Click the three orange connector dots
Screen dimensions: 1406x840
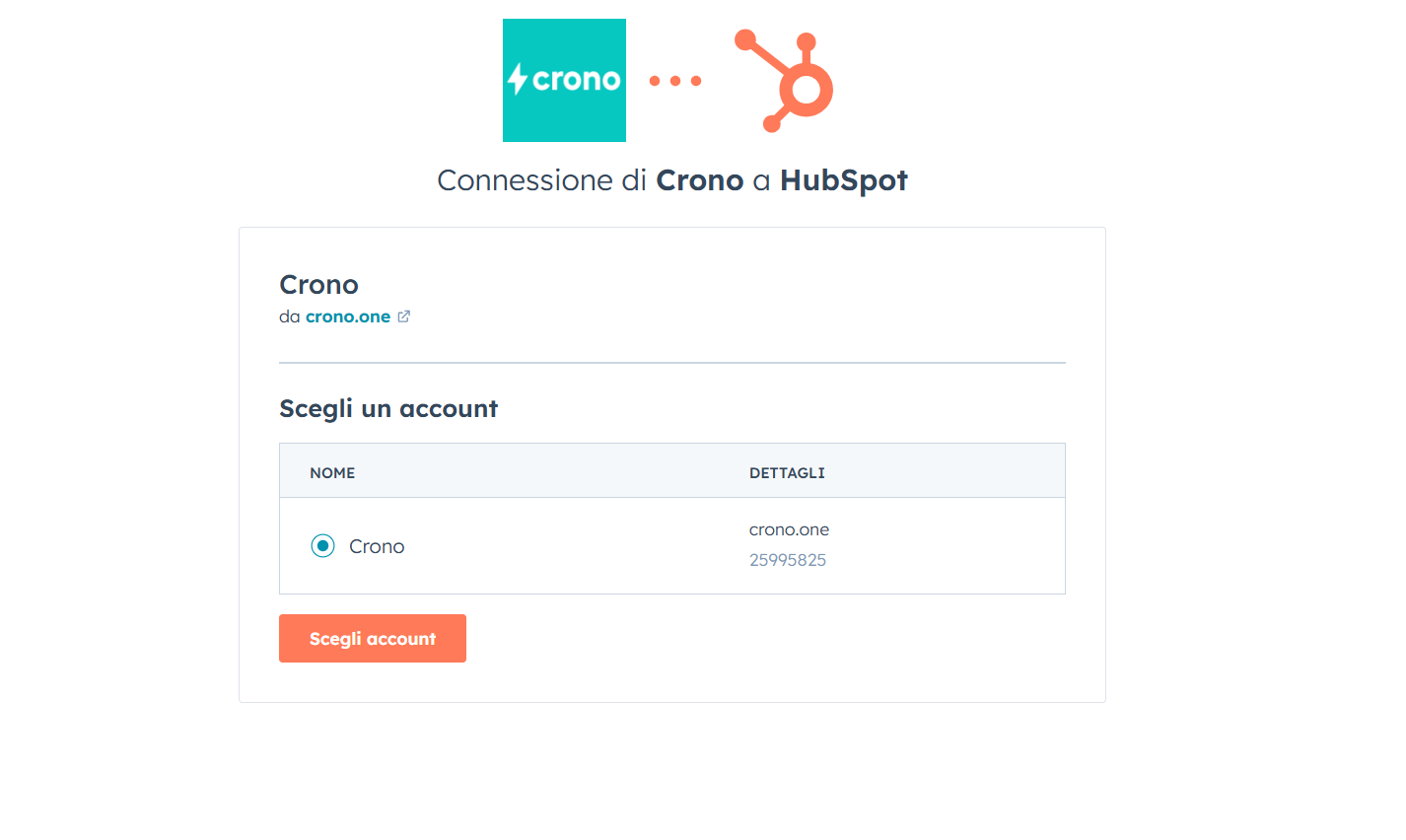point(675,81)
